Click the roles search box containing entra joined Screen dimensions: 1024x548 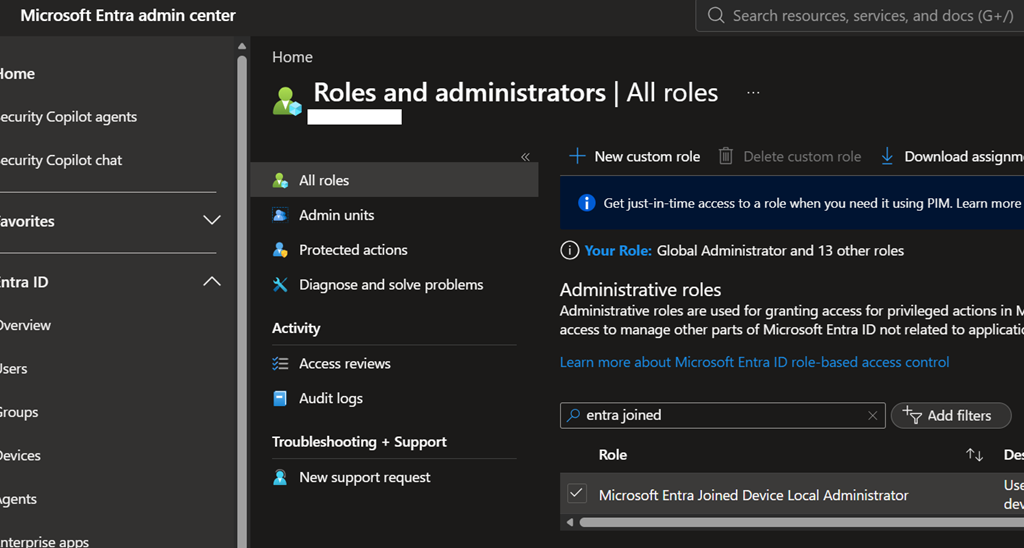point(722,415)
